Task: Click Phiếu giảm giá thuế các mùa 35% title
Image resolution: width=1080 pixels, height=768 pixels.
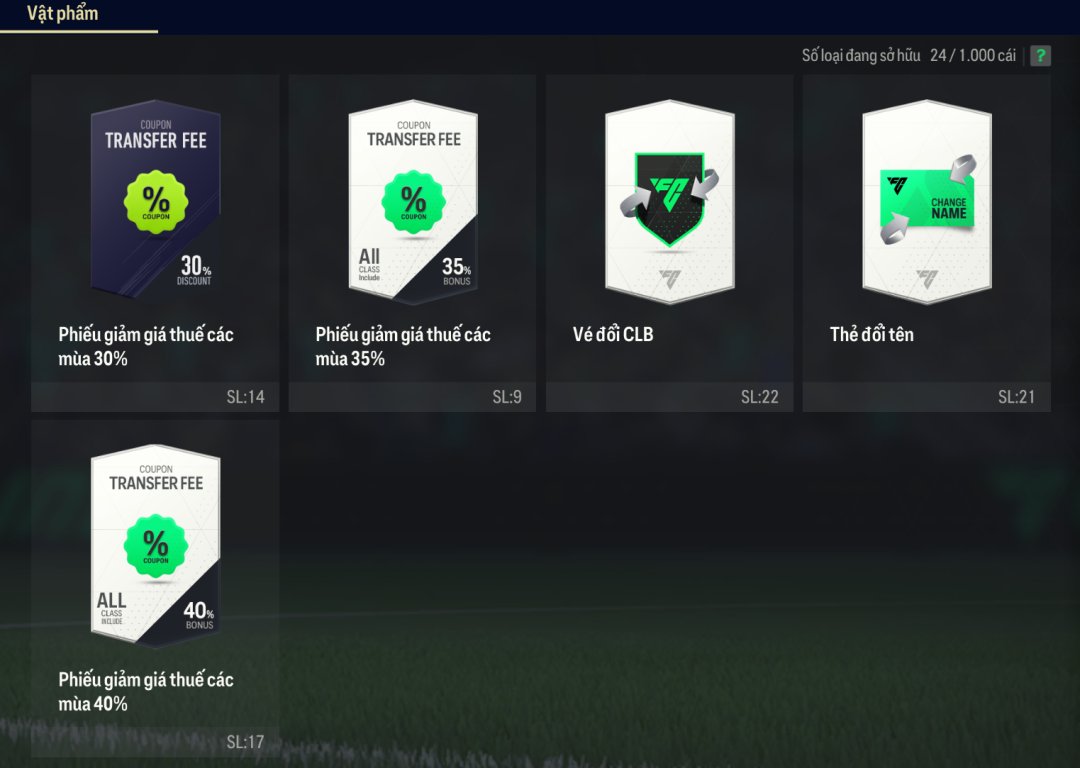Action: point(403,346)
